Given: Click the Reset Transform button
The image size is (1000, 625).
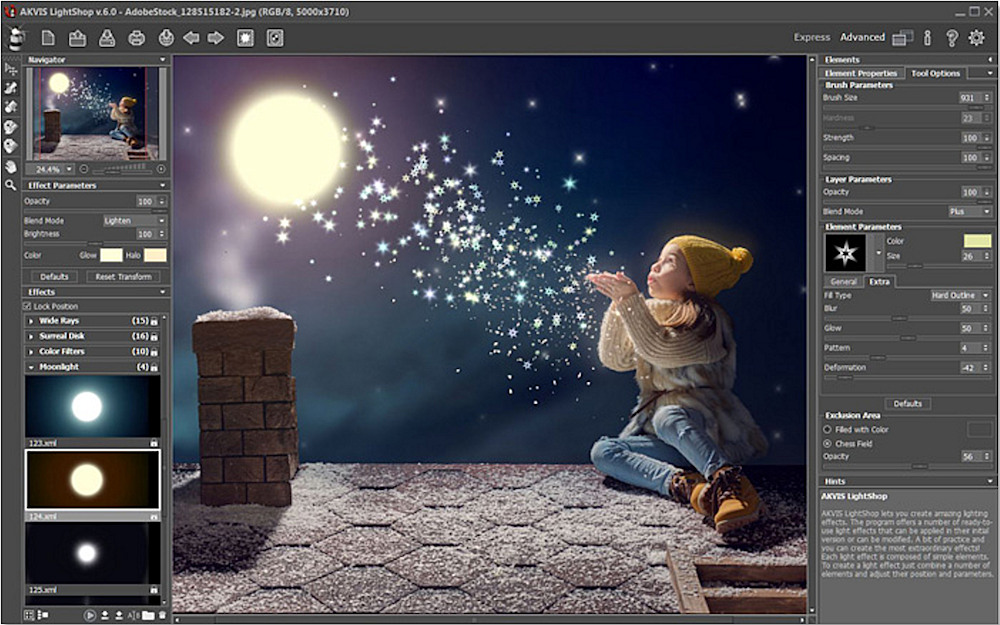Looking at the screenshot, I should pos(123,277).
